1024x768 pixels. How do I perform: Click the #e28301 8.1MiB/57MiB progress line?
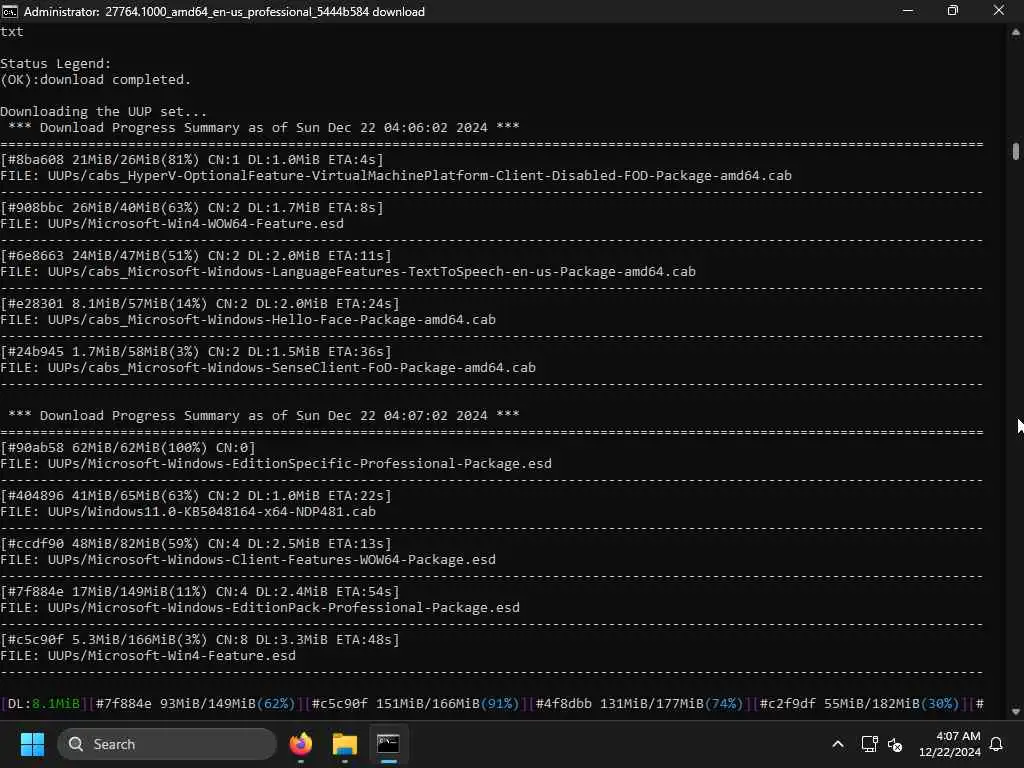tap(200, 303)
